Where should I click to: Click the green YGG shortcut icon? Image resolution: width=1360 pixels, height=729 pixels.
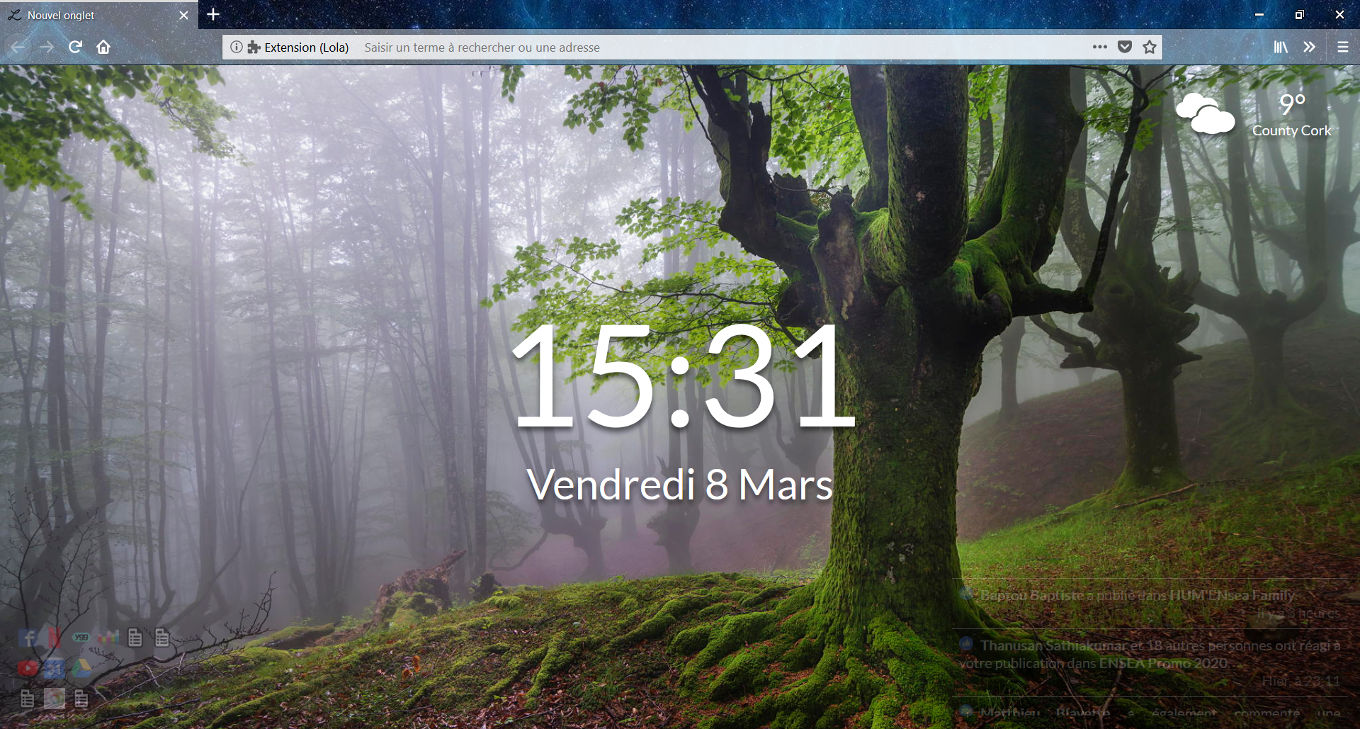81,637
